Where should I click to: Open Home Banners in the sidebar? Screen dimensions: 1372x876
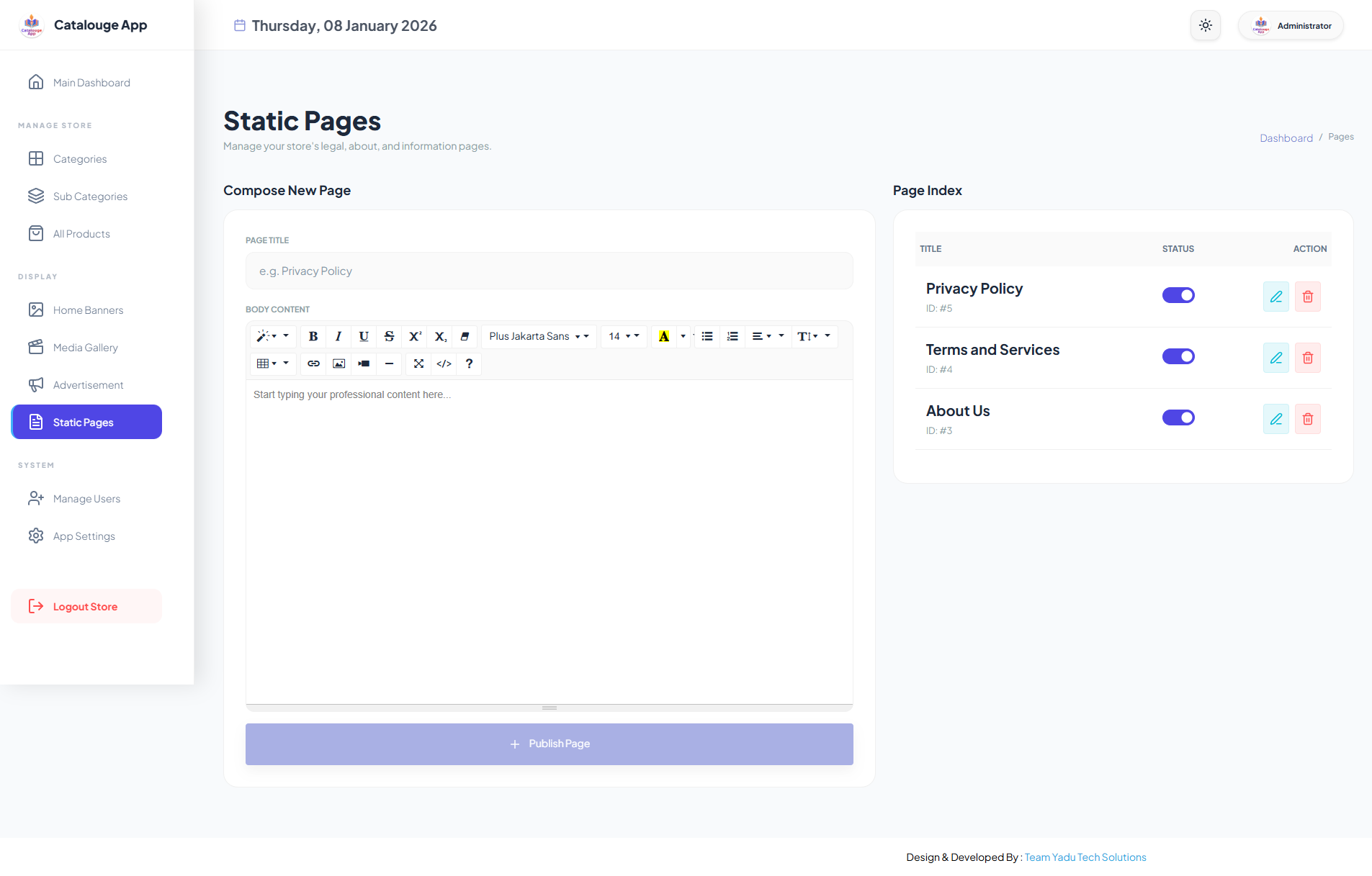point(86,310)
